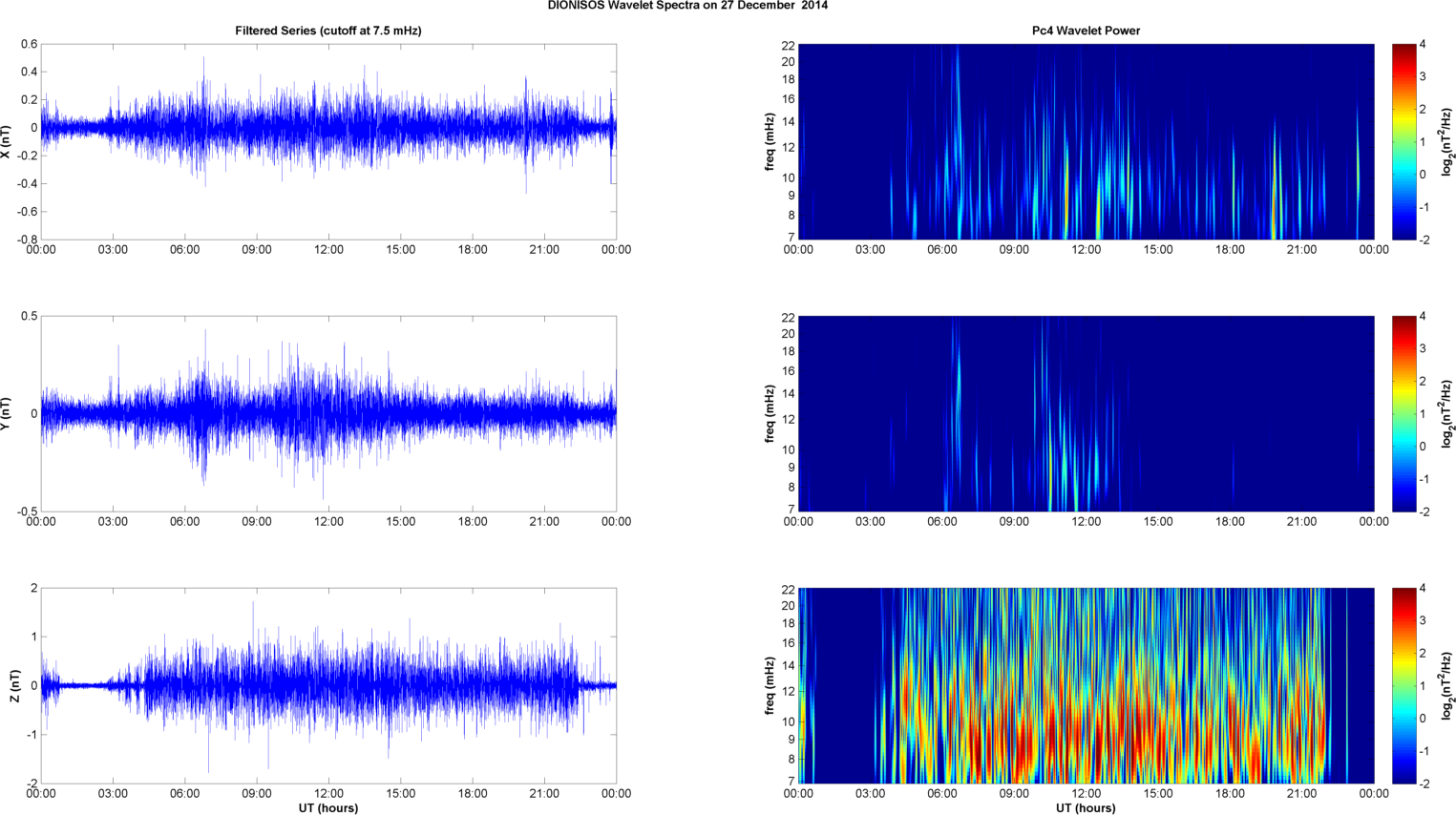The height and width of the screenshot is (815, 1456).
Task: Click the 21:00 tick under the Z time series
Action: tap(544, 793)
